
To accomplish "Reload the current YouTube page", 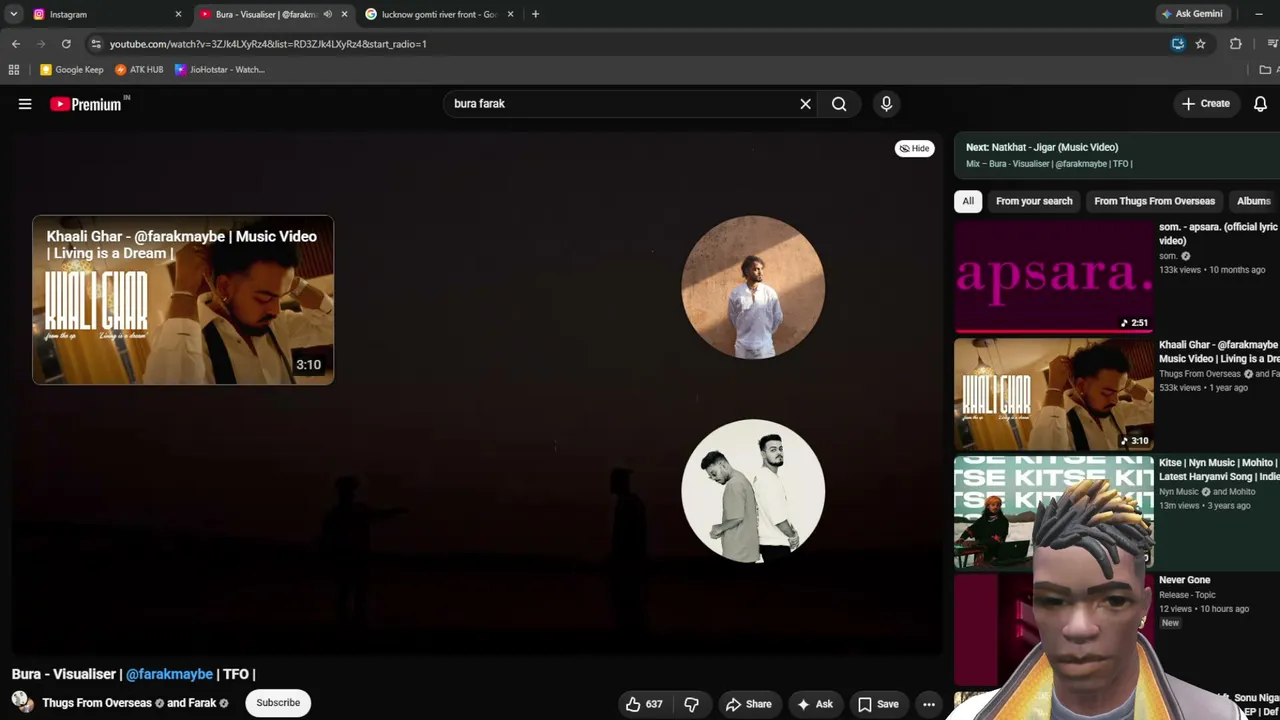I will tap(66, 44).
